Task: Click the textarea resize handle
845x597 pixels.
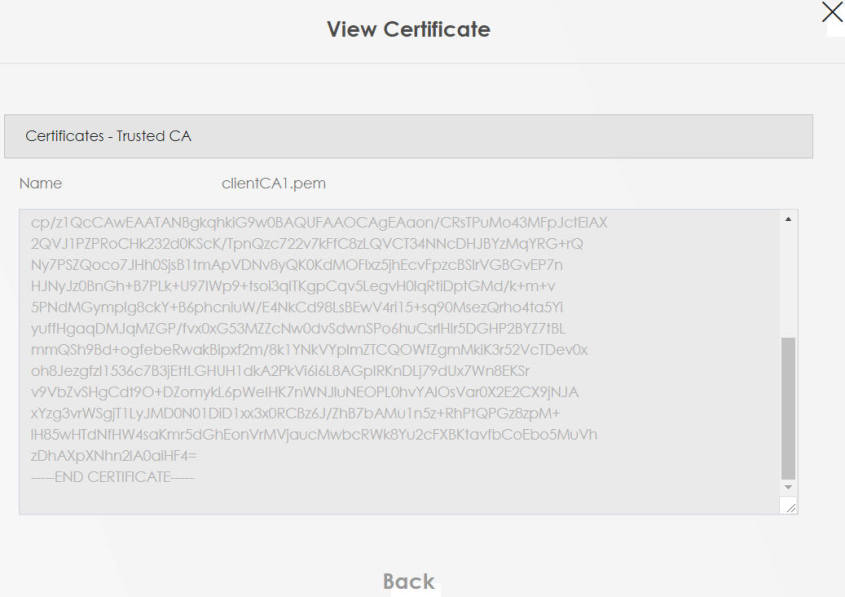Action: (x=791, y=508)
